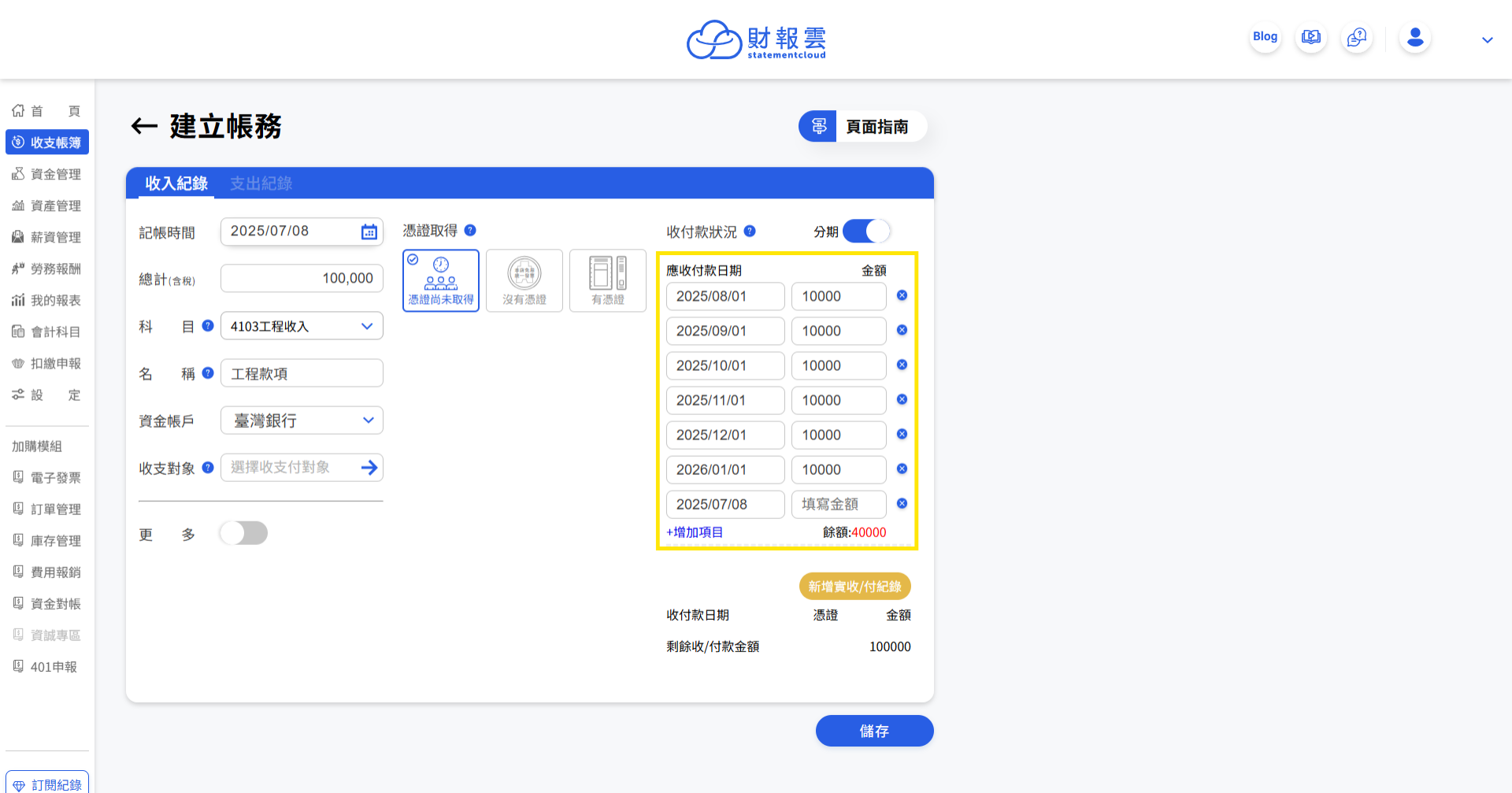The width and height of the screenshot is (1512, 793).
Task: Open 電子發票 module in the sidebar
Action: click(46, 477)
